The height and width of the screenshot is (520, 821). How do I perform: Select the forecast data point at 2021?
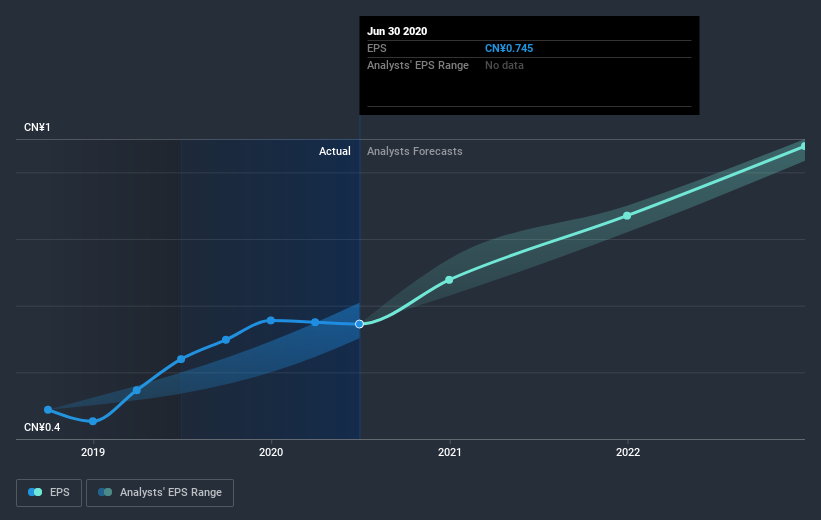(x=449, y=280)
